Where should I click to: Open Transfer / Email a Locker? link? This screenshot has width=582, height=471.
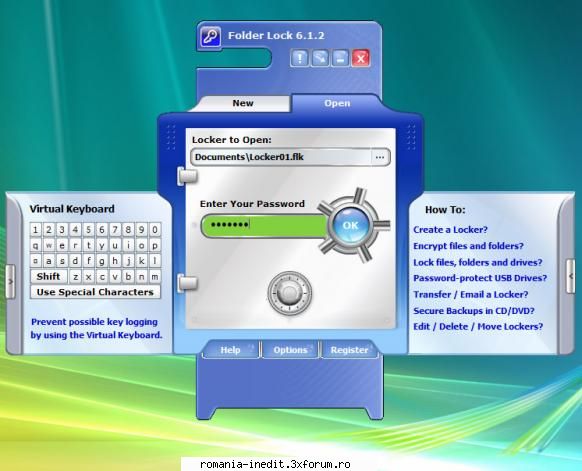click(x=471, y=294)
